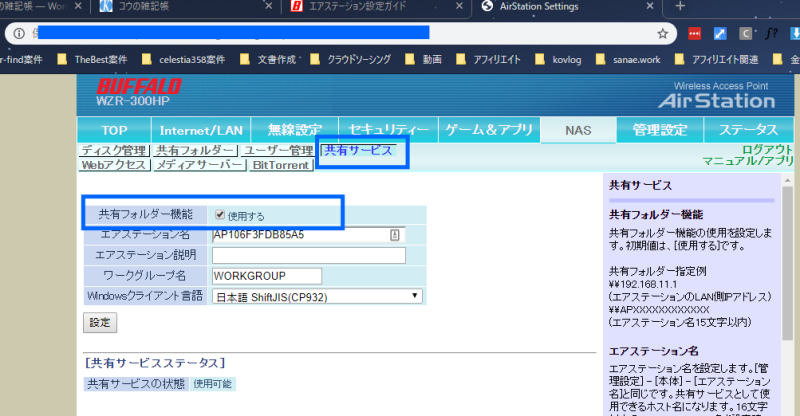Image resolution: width=800 pixels, height=416 pixels.
Task: Toggle the 使用する checkbox for shared folder
Action: (x=220, y=214)
